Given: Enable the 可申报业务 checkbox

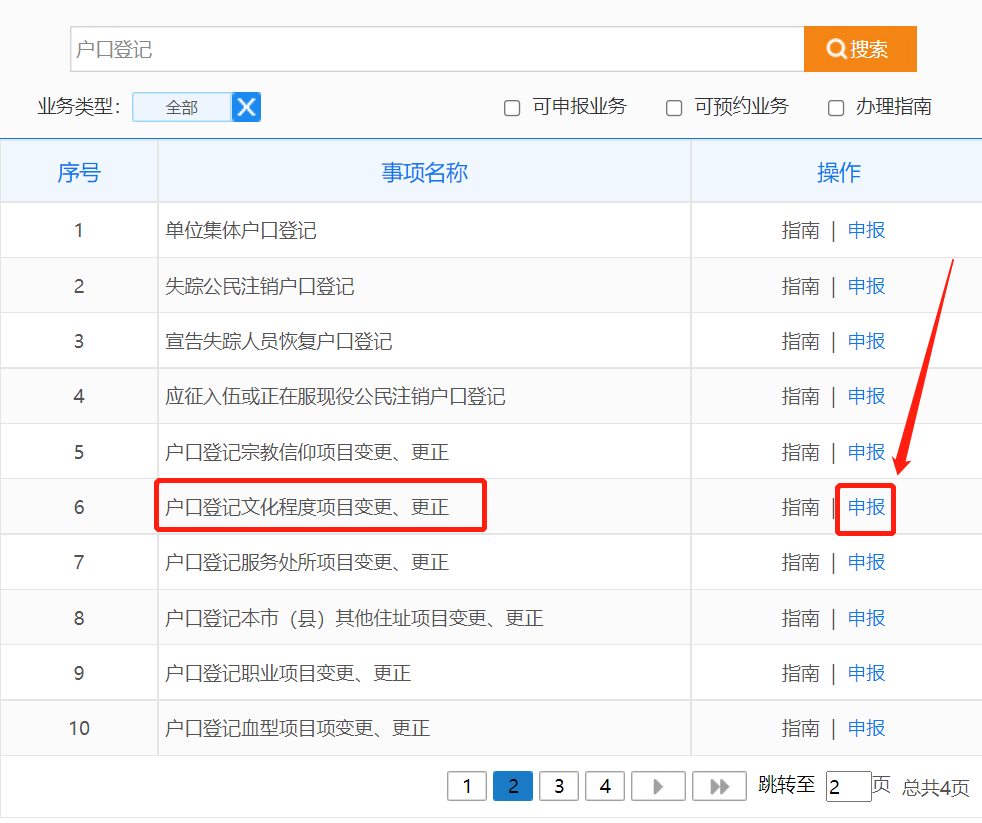Looking at the screenshot, I should [x=512, y=108].
